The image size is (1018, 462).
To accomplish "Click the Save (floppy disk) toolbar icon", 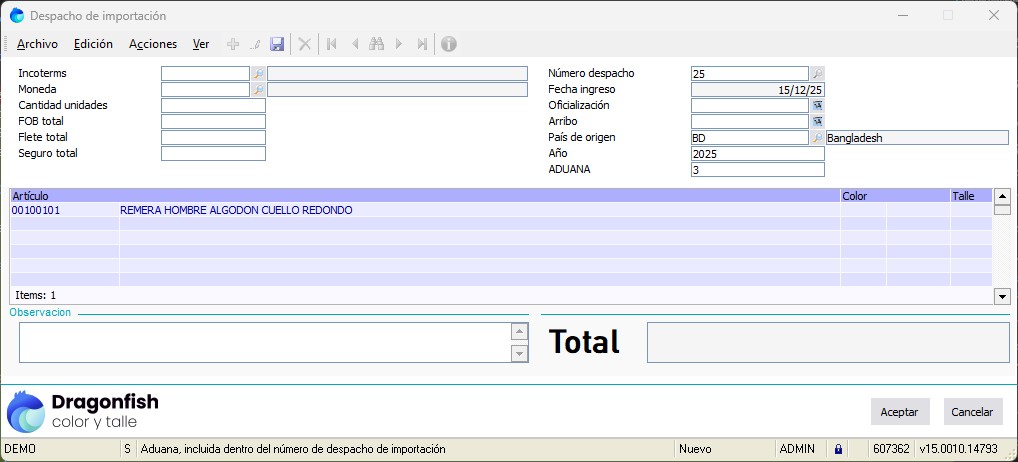I will pos(278,44).
